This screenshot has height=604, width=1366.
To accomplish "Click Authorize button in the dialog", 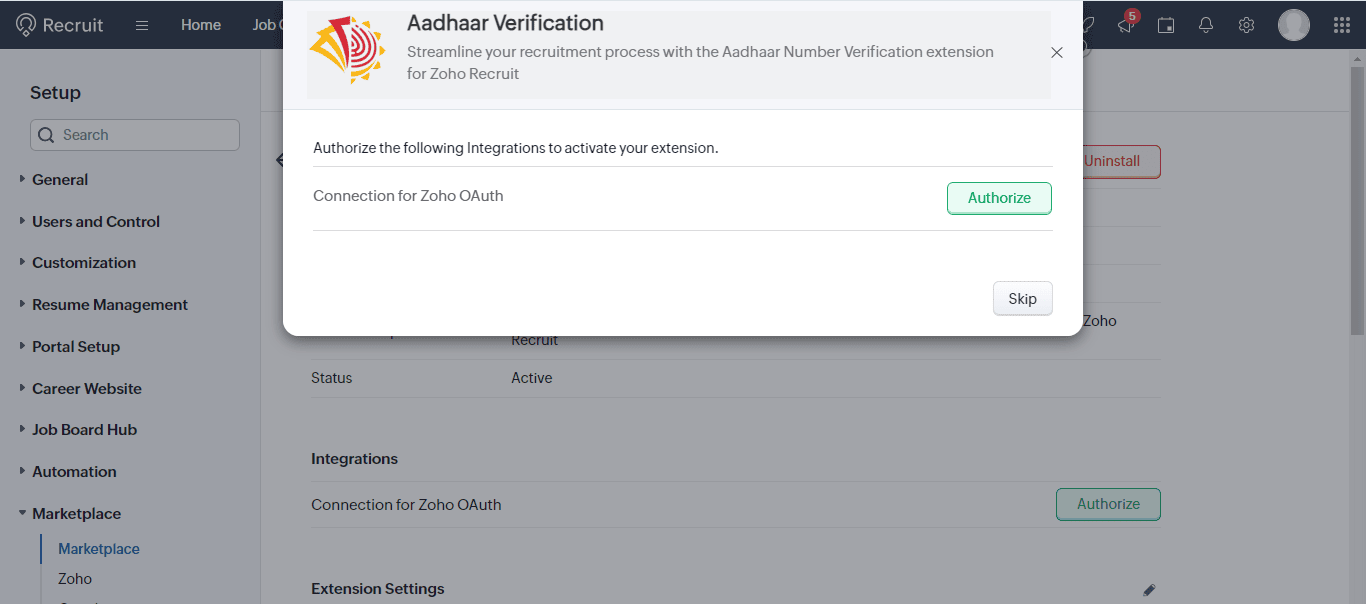I will point(999,198).
